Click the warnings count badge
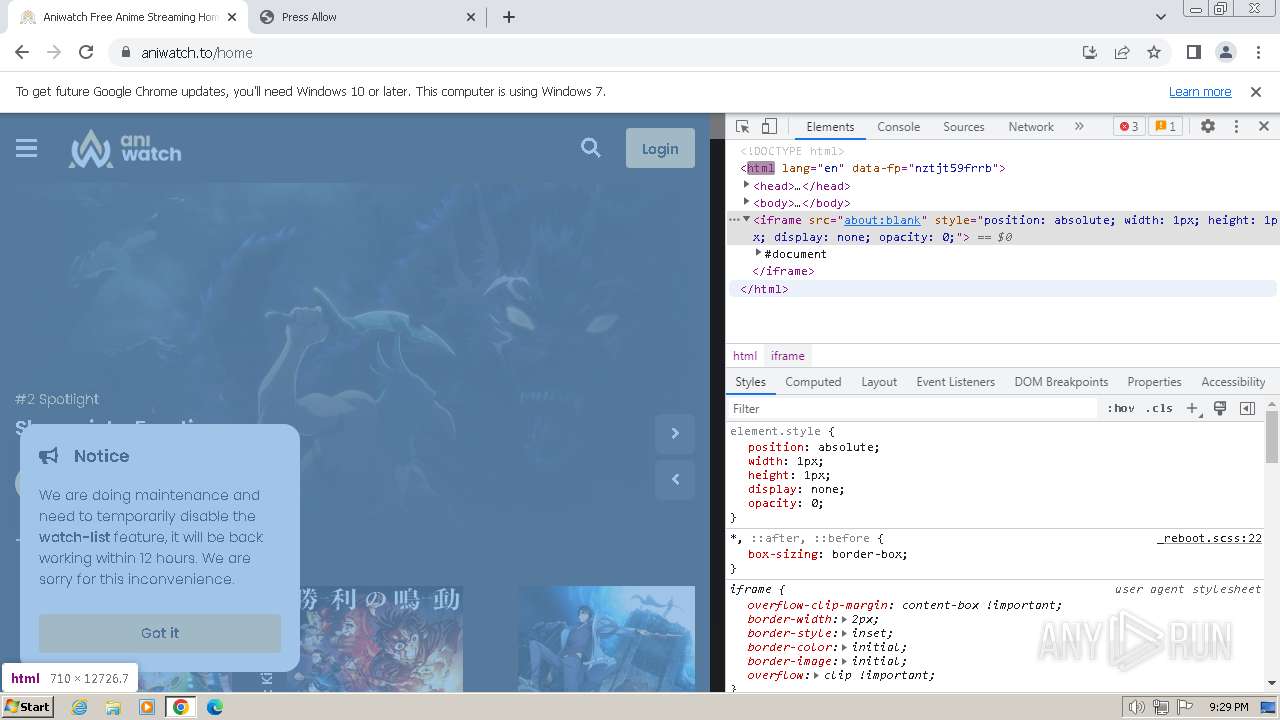1280x720 pixels. pos(1166,127)
